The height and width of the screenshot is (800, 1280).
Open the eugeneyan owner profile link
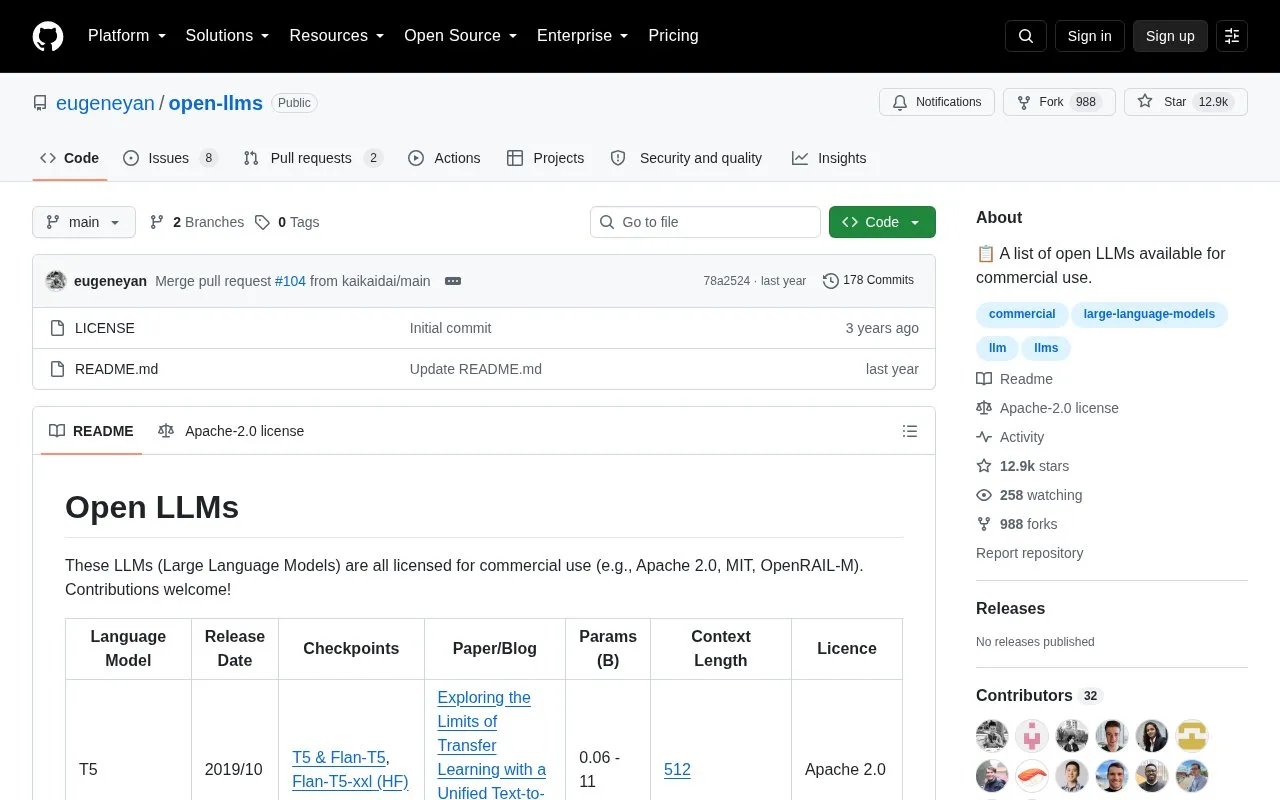pos(105,103)
